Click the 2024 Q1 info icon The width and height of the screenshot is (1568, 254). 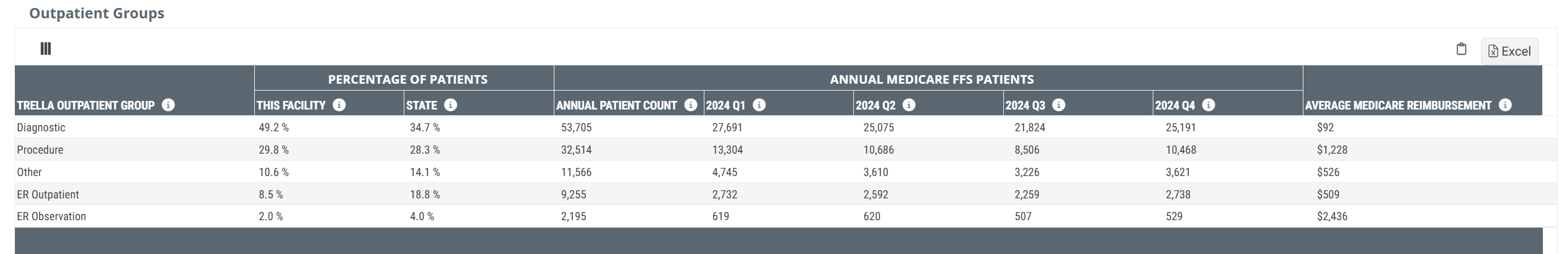point(759,105)
